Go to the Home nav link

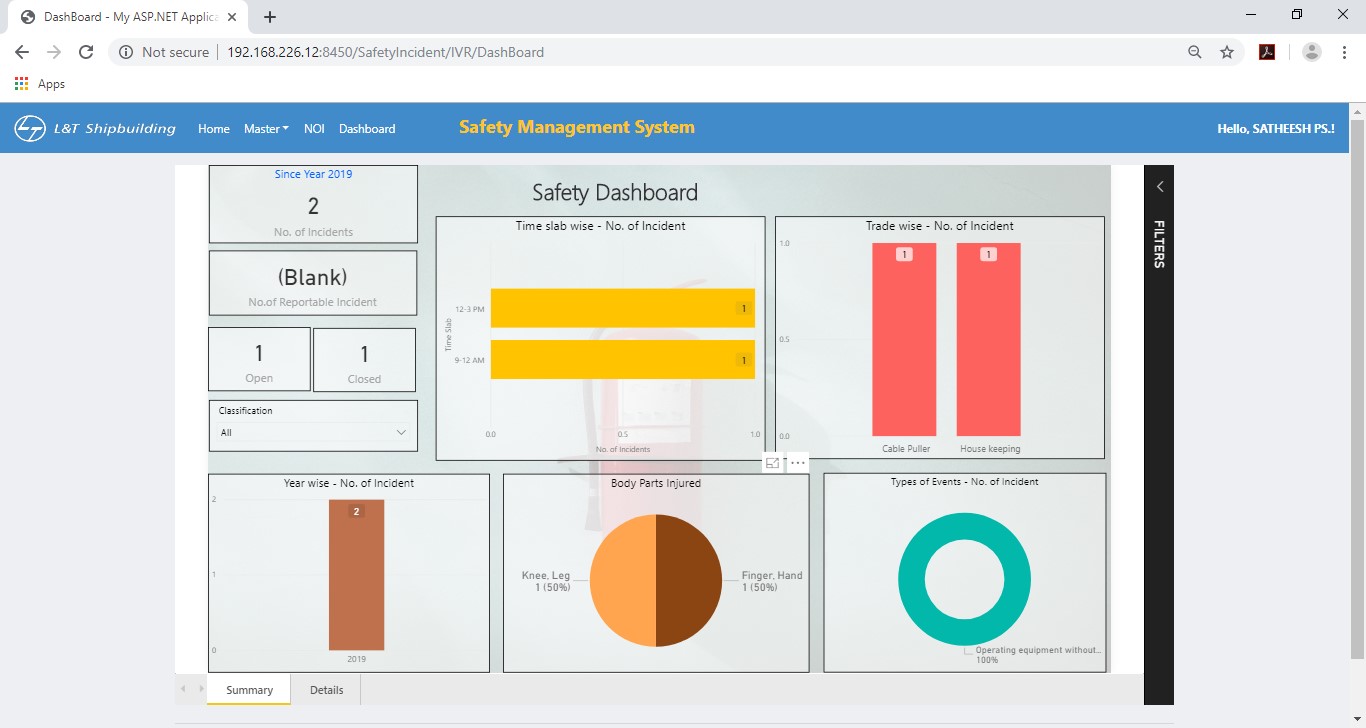pos(214,129)
